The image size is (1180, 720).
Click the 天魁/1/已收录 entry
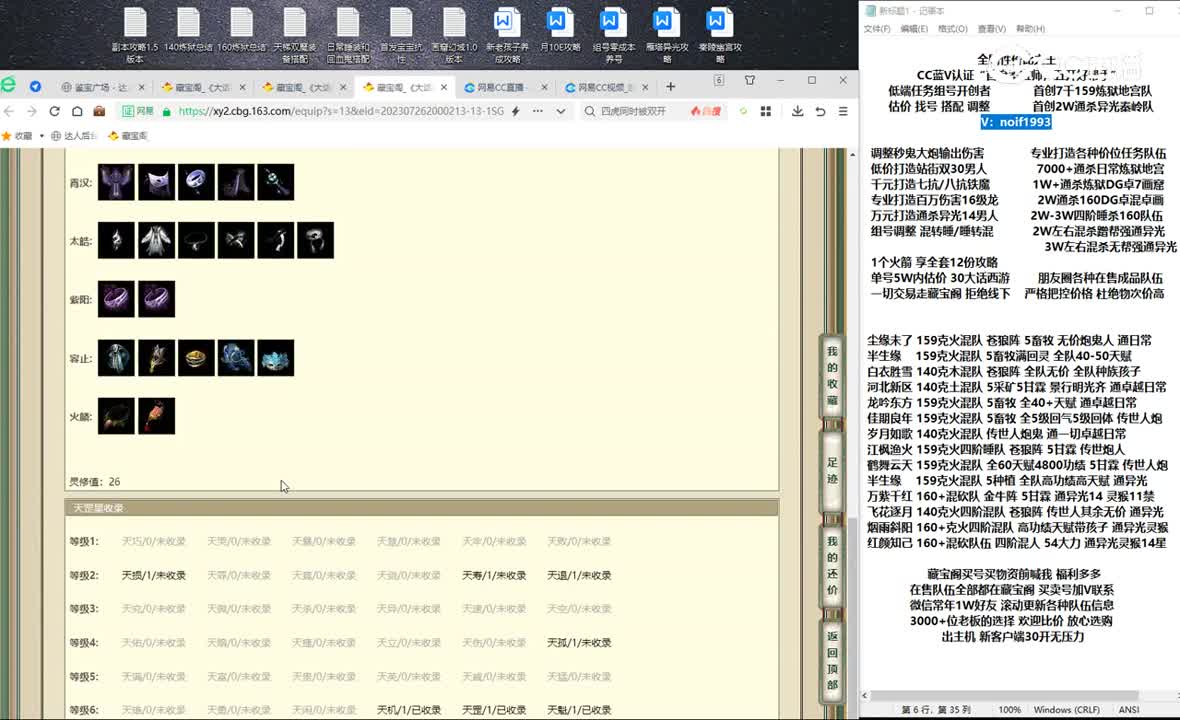pos(579,710)
